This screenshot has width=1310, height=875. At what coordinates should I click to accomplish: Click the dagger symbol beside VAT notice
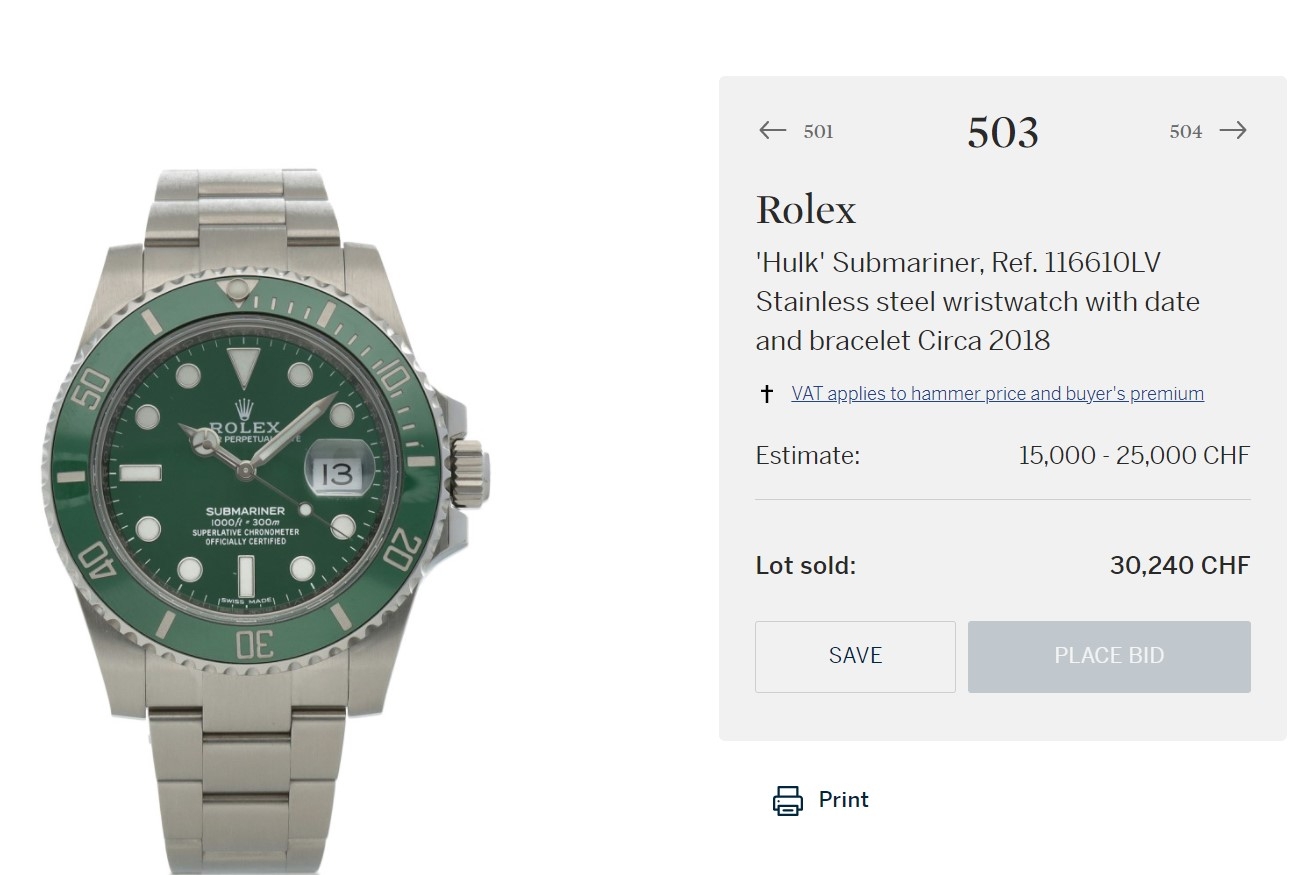pos(767,394)
